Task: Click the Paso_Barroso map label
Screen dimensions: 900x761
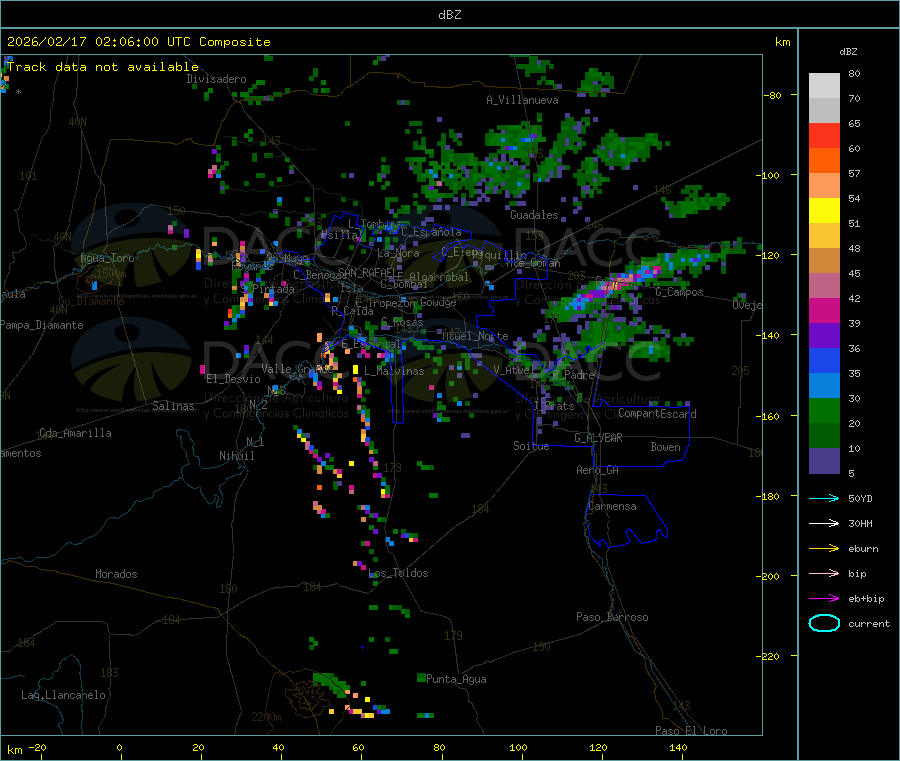Action: (612, 617)
